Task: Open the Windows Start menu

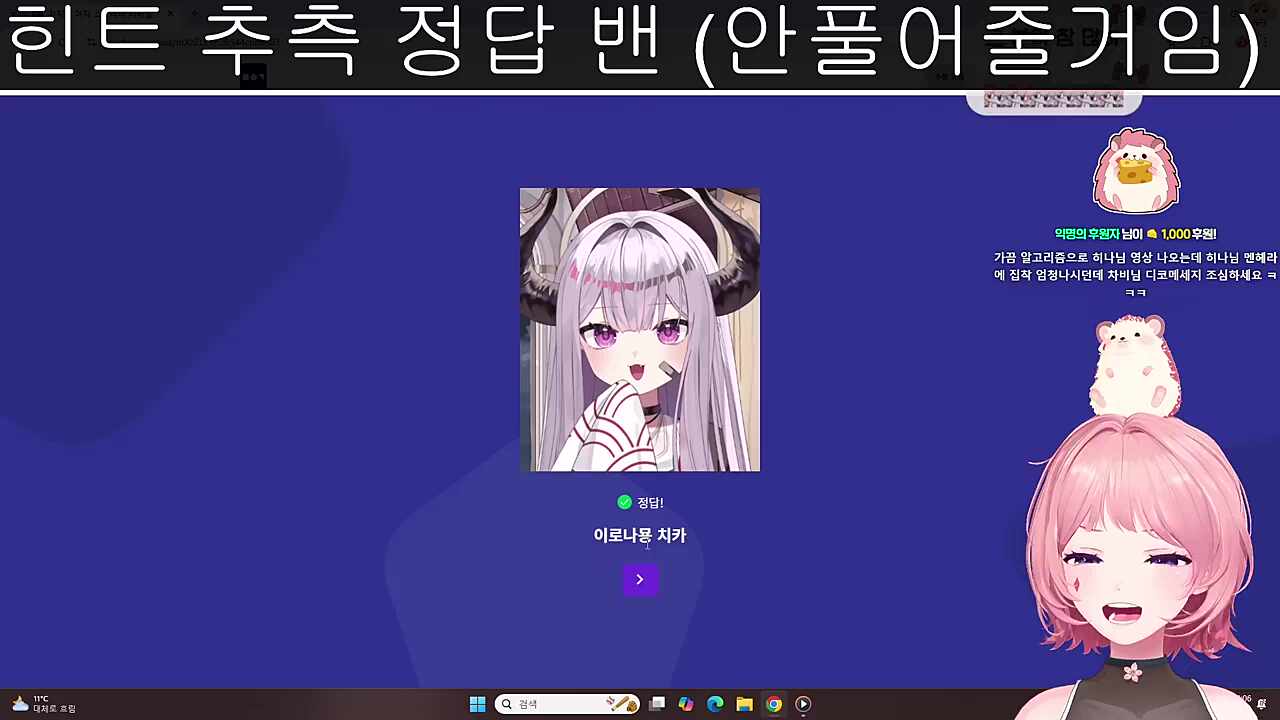Action: [x=477, y=704]
